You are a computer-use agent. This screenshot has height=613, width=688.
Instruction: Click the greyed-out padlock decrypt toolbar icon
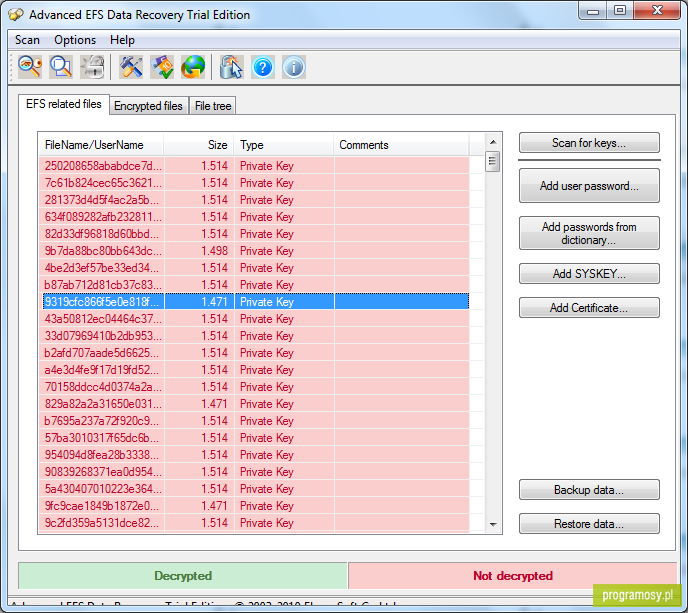tap(92, 67)
